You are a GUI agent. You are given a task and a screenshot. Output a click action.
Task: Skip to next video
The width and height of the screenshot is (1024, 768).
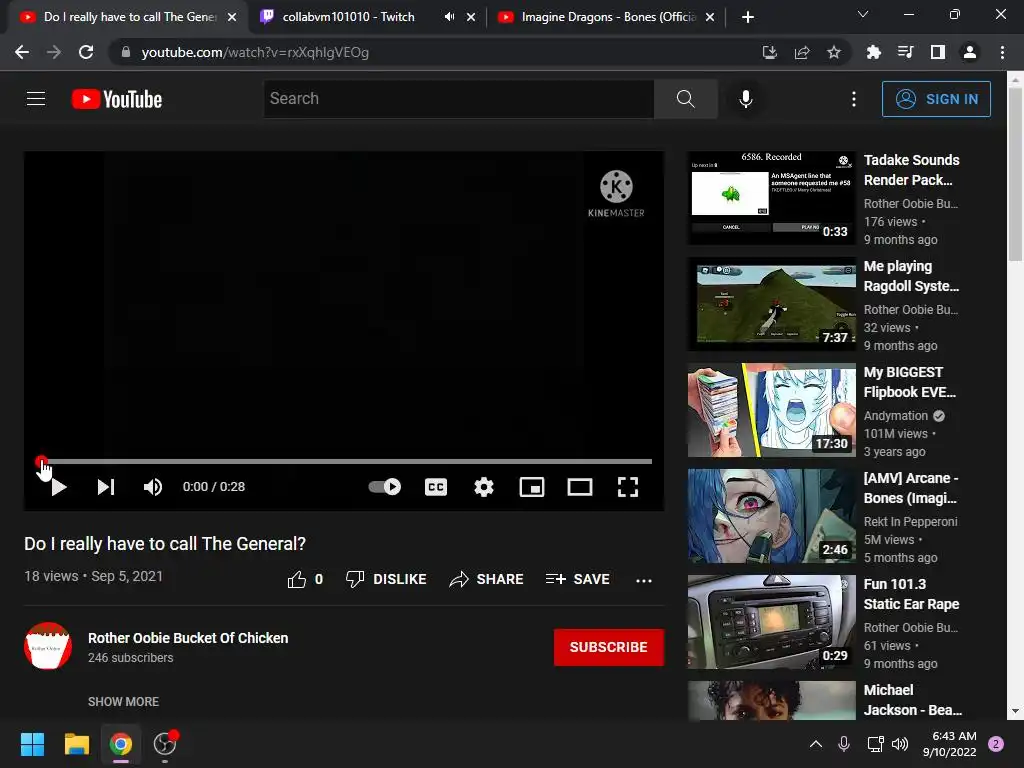(106, 487)
